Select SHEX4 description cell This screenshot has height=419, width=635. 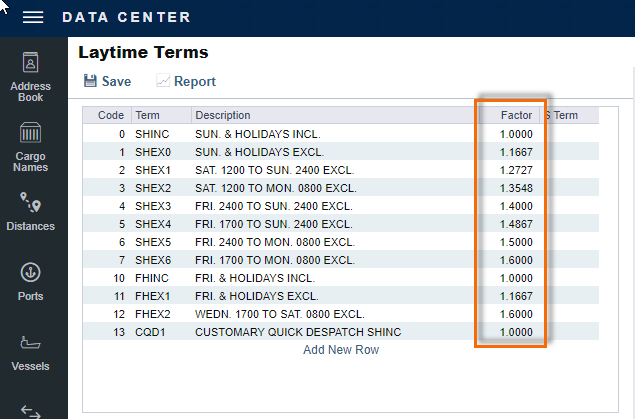coord(273,224)
